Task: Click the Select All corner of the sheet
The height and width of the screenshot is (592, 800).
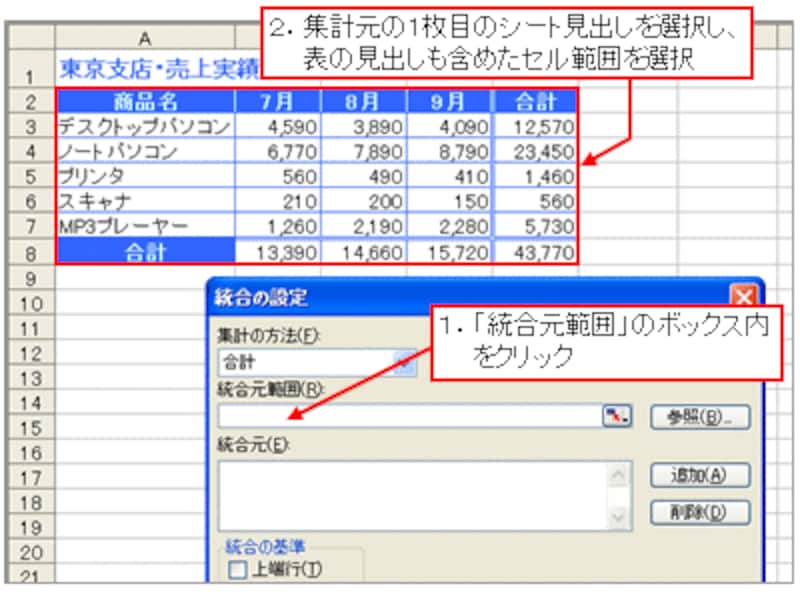Action: click(30, 38)
